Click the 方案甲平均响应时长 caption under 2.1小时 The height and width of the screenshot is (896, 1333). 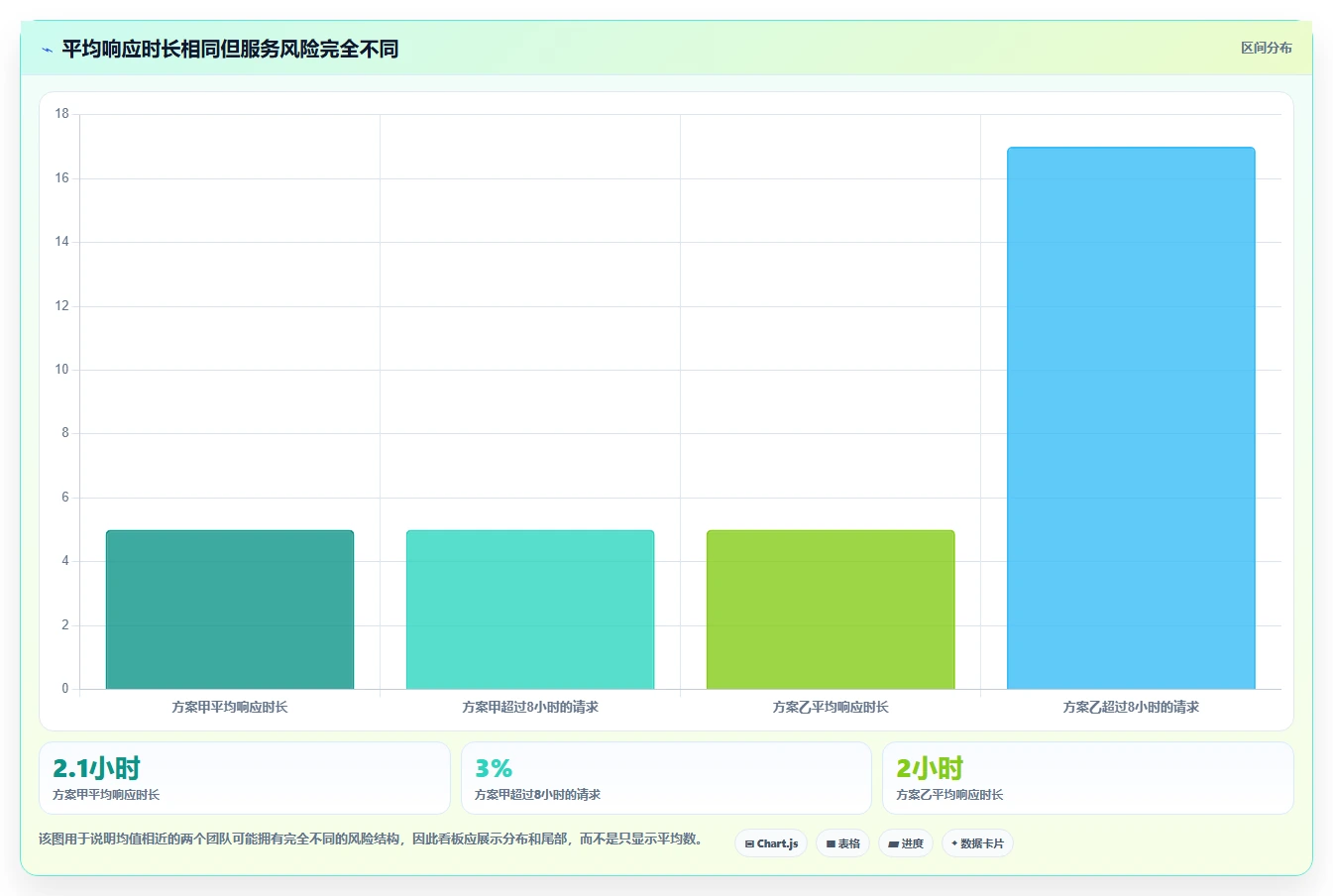pos(106,795)
